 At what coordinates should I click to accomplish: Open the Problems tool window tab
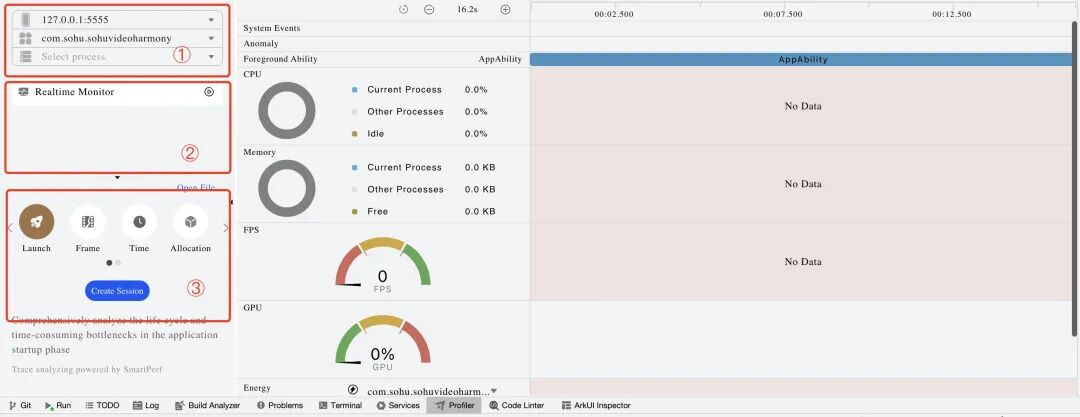[x=280, y=405]
